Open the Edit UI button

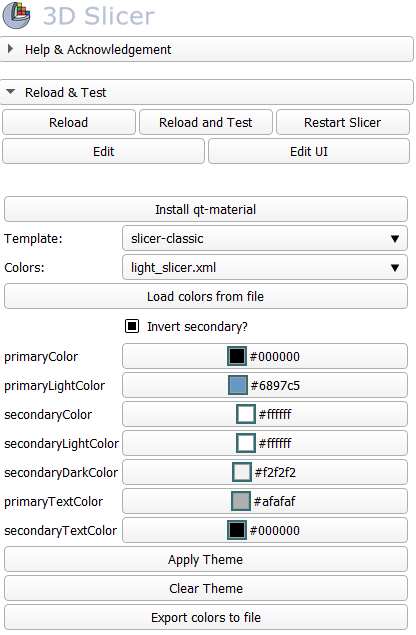tap(309, 151)
